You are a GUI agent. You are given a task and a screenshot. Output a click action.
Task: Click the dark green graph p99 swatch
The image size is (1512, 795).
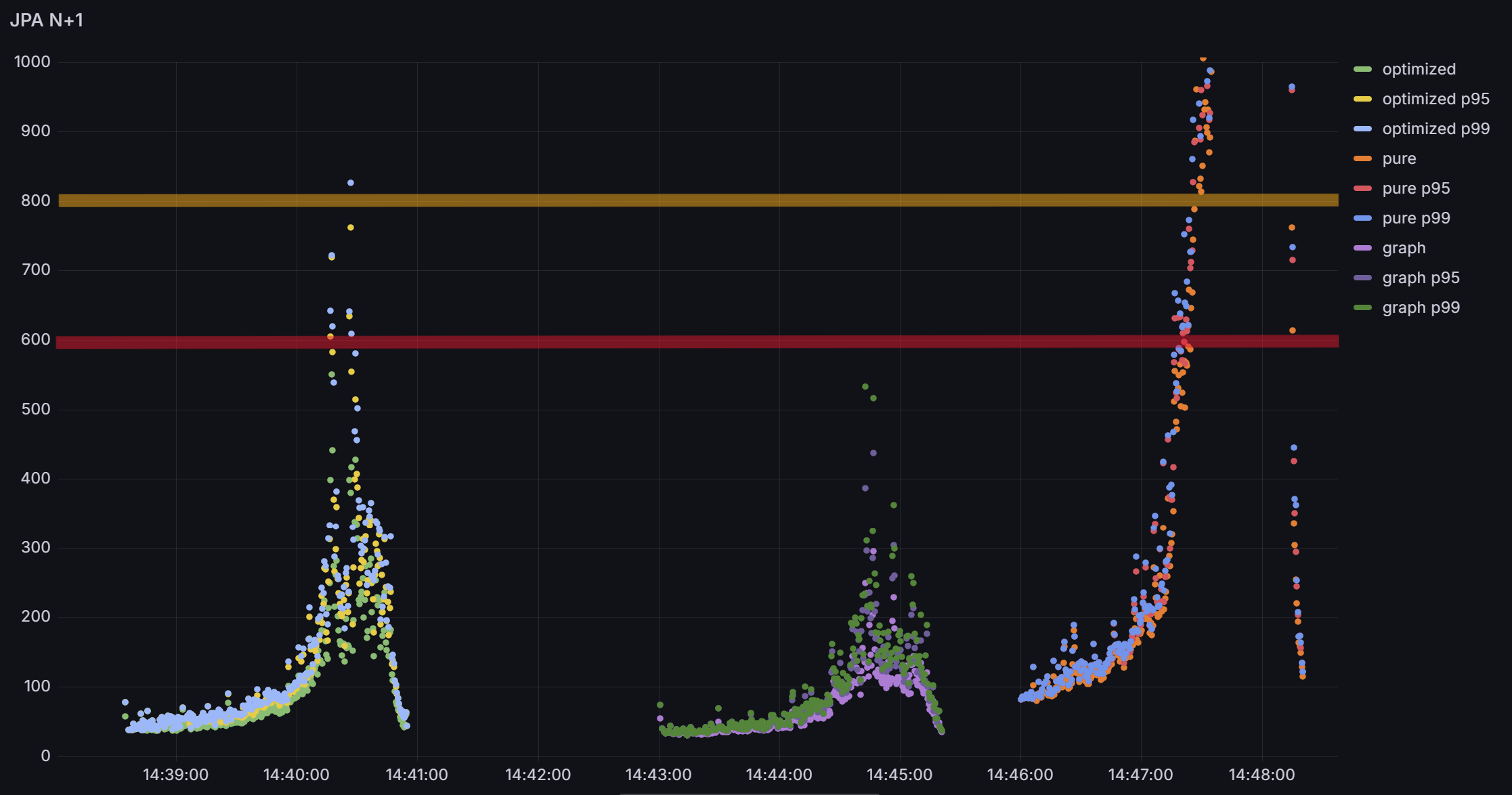(x=1362, y=307)
